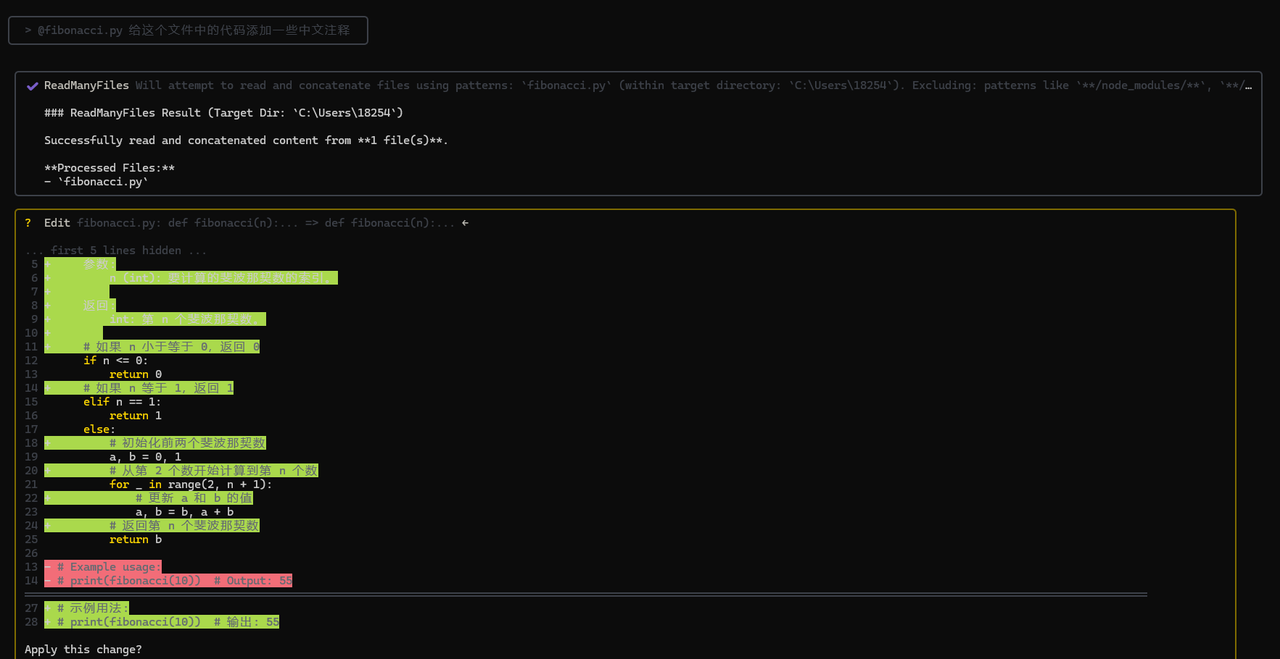Image resolution: width=1280 pixels, height=659 pixels.
Task: Click the prompt box containing @fibonacci.py
Action: click(x=188, y=30)
